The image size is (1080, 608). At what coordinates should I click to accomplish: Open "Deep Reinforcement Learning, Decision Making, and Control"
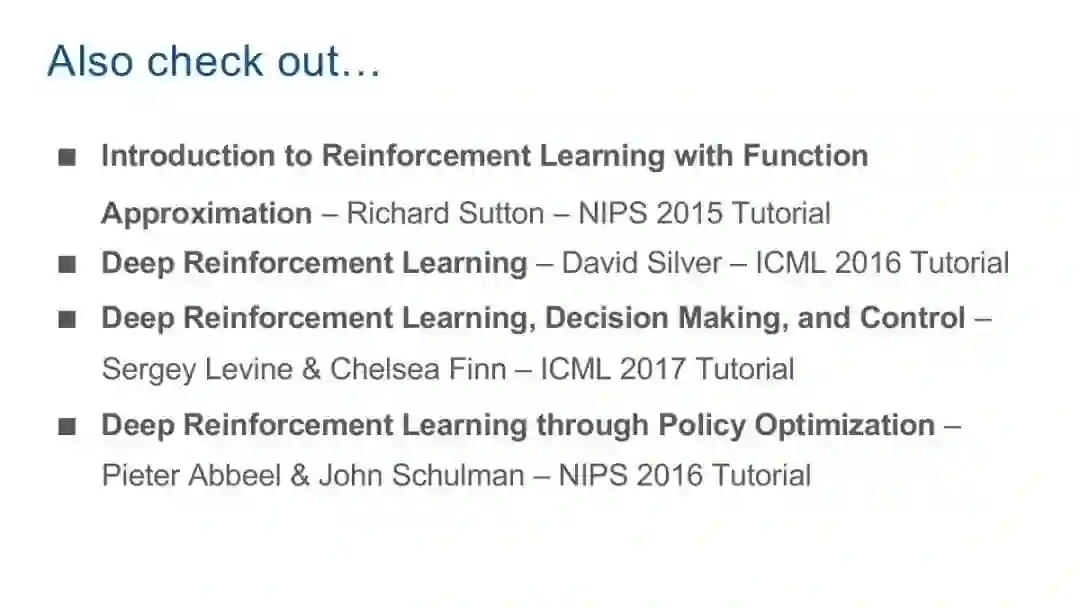coord(533,318)
